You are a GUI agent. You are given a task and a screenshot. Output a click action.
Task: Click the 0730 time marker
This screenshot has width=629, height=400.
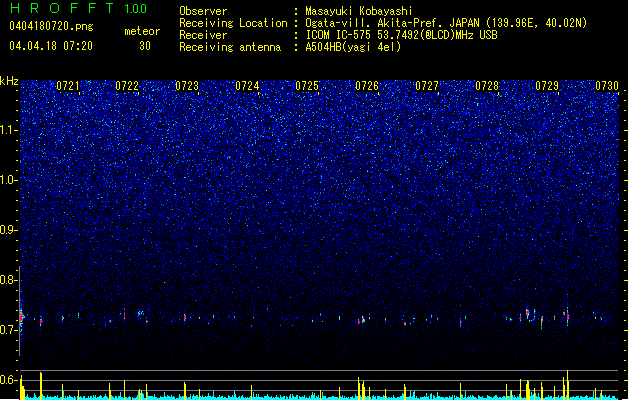[607, 86]
